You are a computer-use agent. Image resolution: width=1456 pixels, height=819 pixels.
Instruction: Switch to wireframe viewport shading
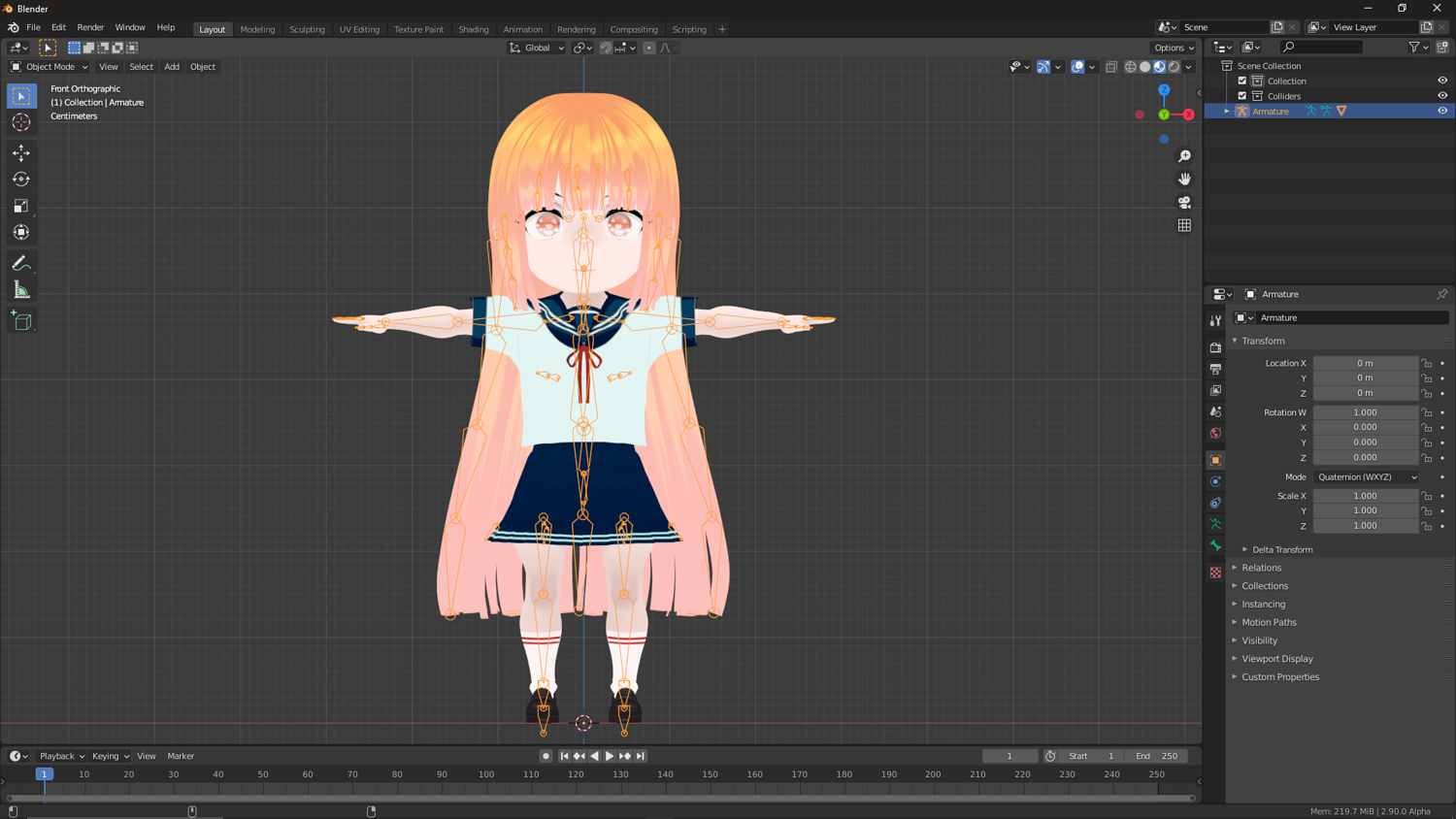pos(1131,67)
